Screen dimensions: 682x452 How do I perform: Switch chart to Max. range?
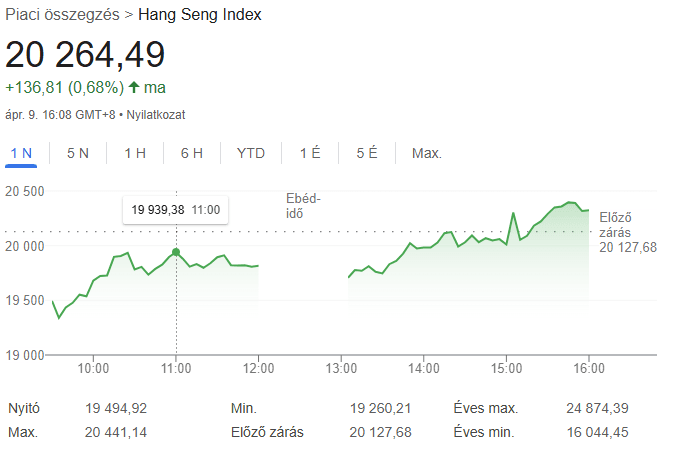click(x=427, y=153)
